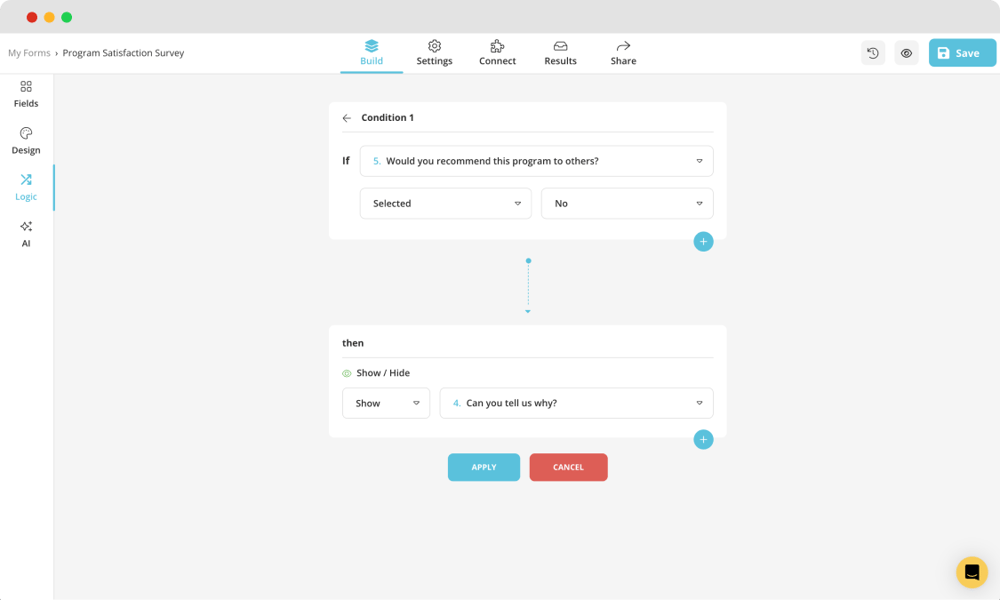Image resolution: width=1000 pixels, height=600 pixels.
Task: Select the 'Can you tell us why?' field
Action: point(576,403)
